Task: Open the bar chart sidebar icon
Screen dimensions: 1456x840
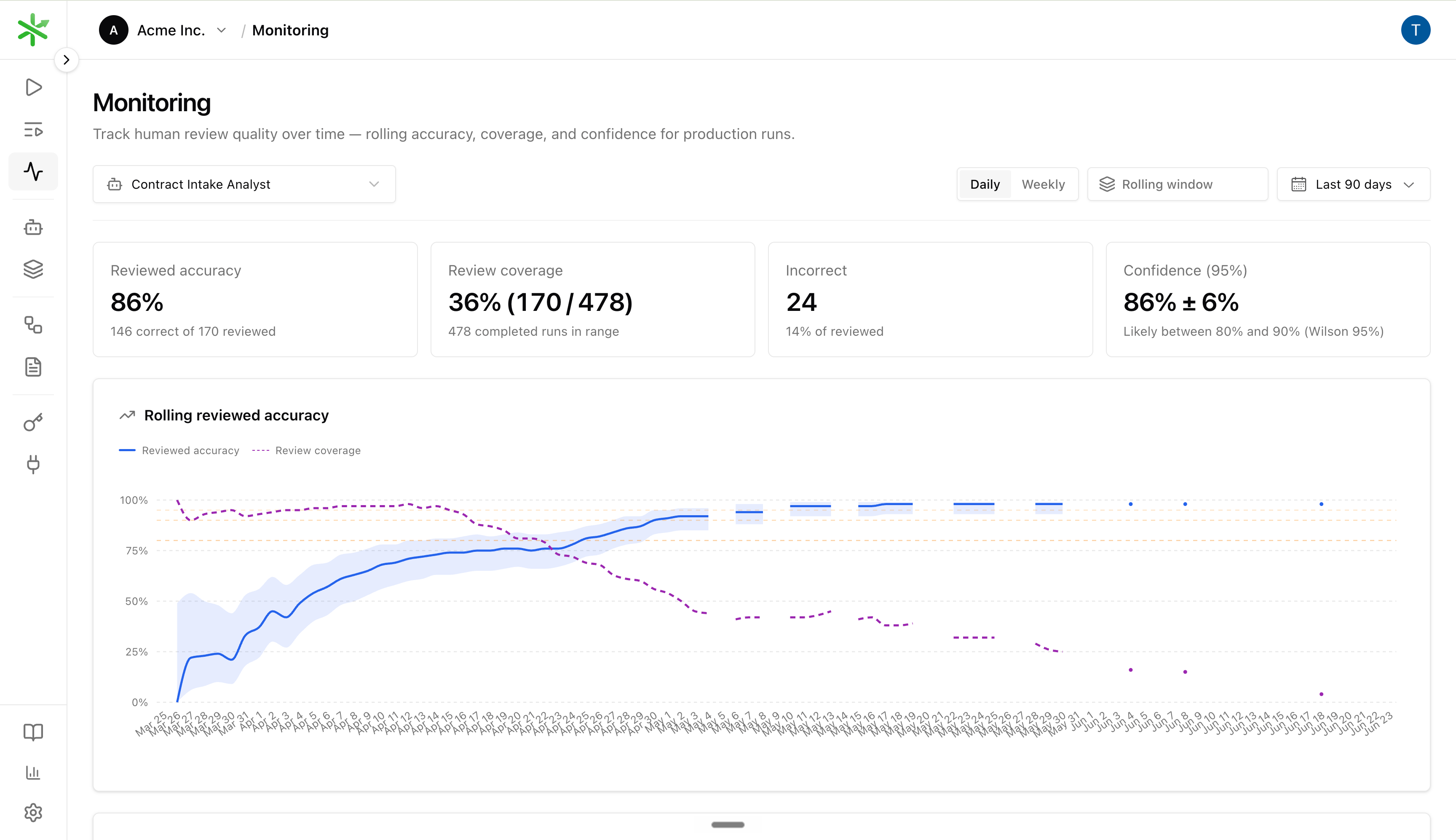Action: [x=33, y=773]
